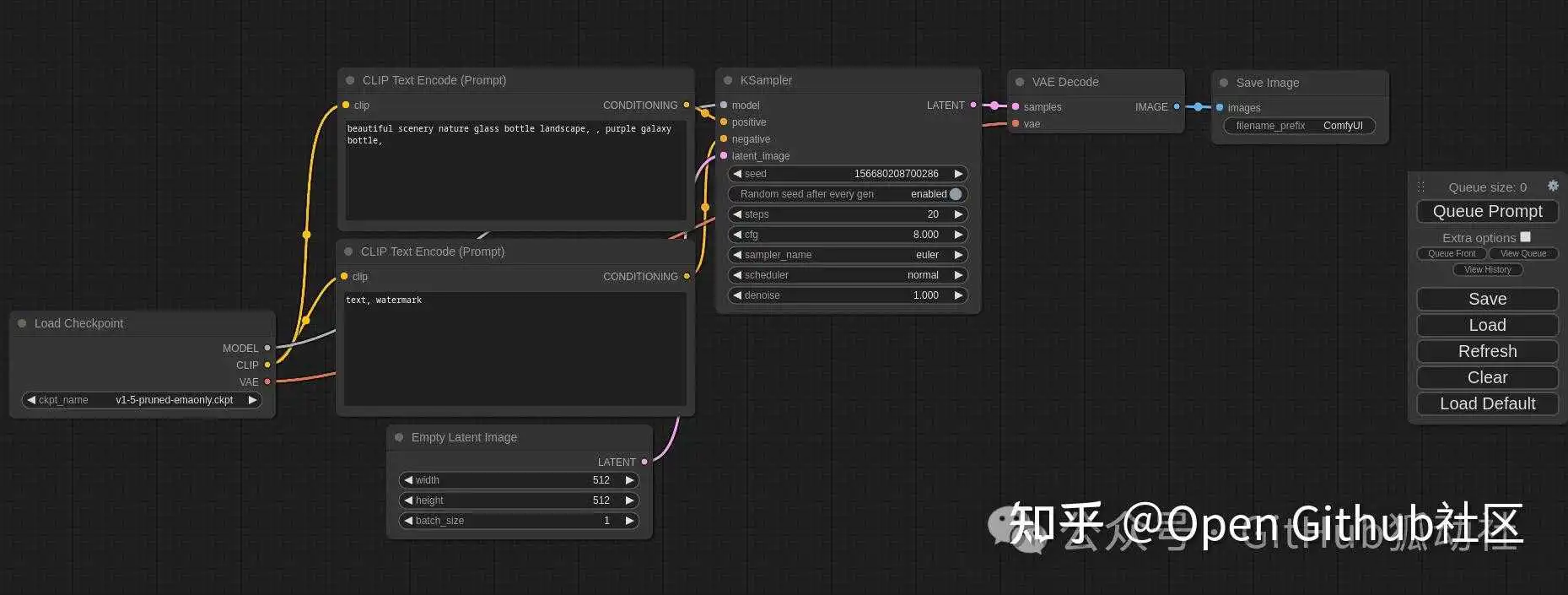Save the workflow with the Save button
The height and width of the screenshot is (595, 1568).
pyautogui.click(x=1487, y=299)
